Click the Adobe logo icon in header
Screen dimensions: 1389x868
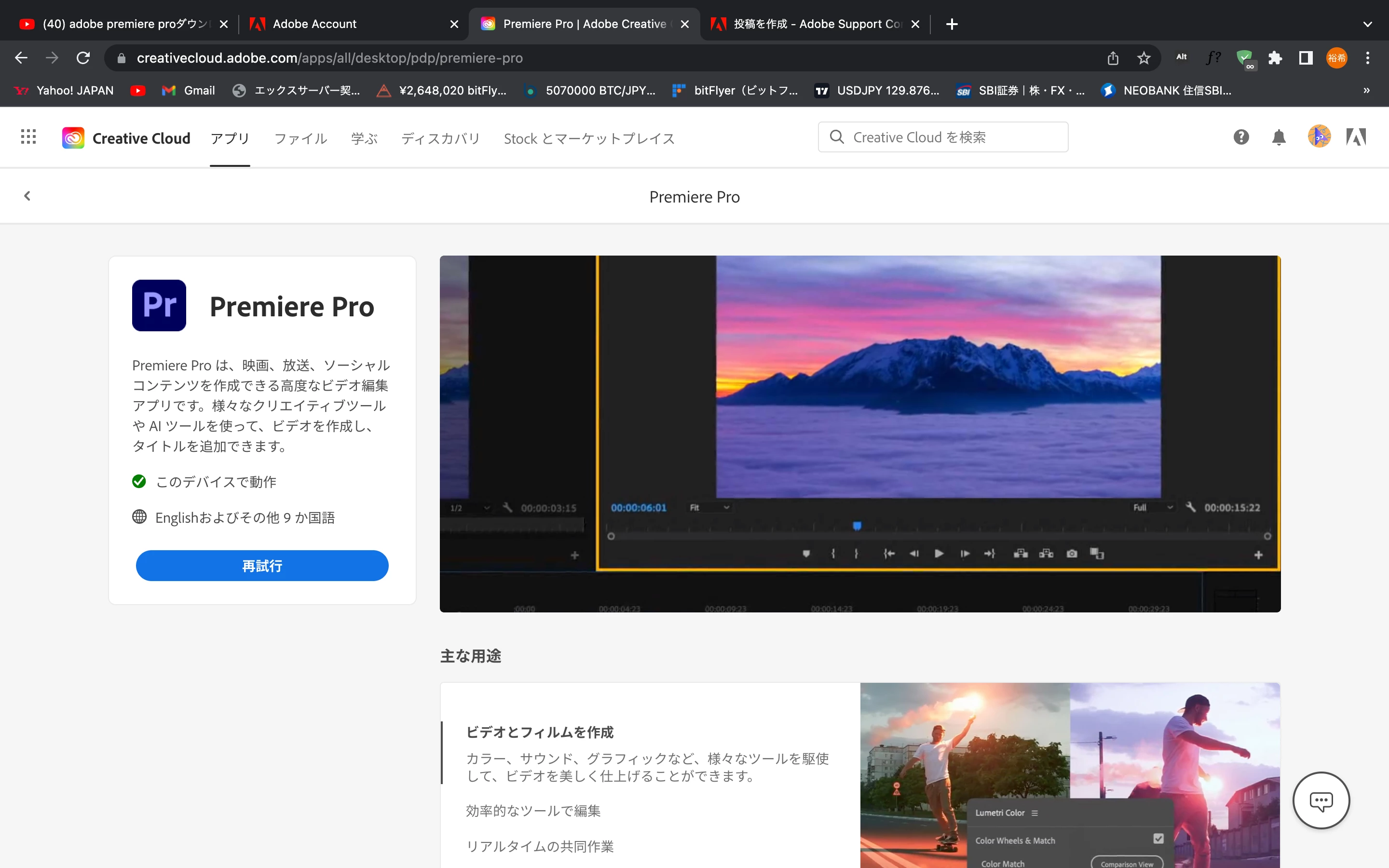1356,137
